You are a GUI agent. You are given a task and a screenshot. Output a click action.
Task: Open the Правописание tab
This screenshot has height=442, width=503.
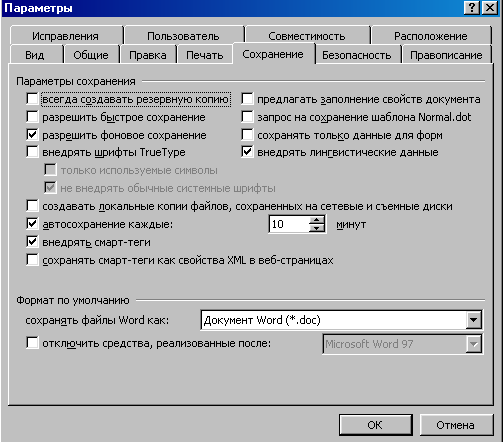(x=446, y=55)
